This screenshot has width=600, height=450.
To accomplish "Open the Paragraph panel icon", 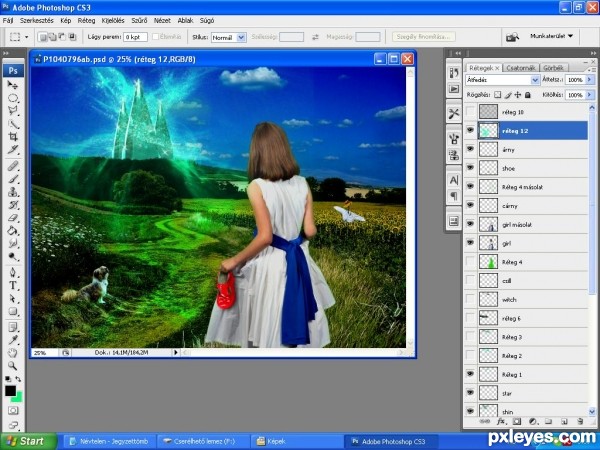I will coord(454,196).
